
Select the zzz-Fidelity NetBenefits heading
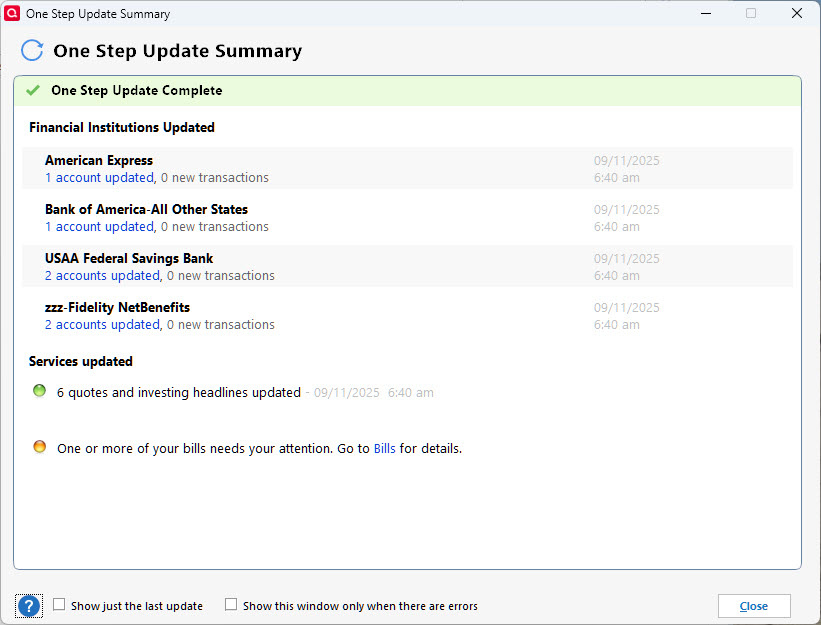(x=117, y=307)
